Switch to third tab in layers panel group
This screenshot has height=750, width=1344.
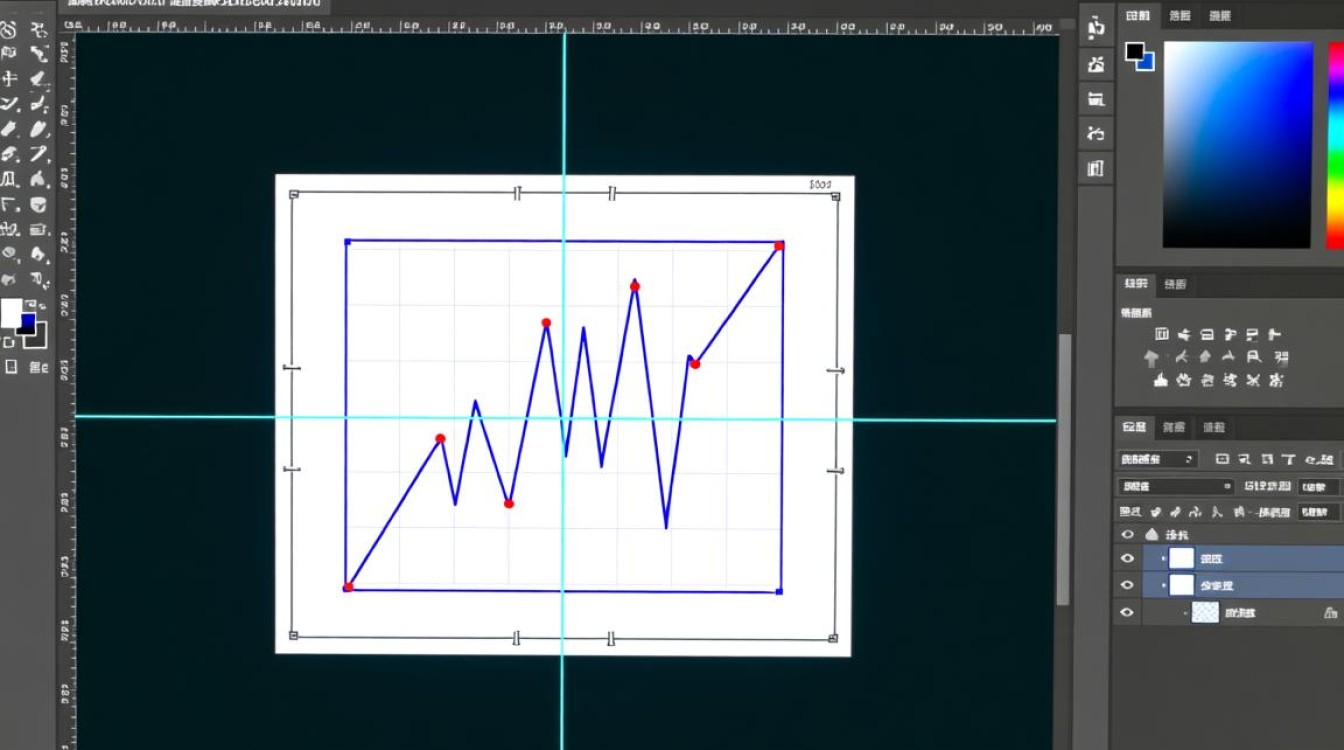(1213, 428)
